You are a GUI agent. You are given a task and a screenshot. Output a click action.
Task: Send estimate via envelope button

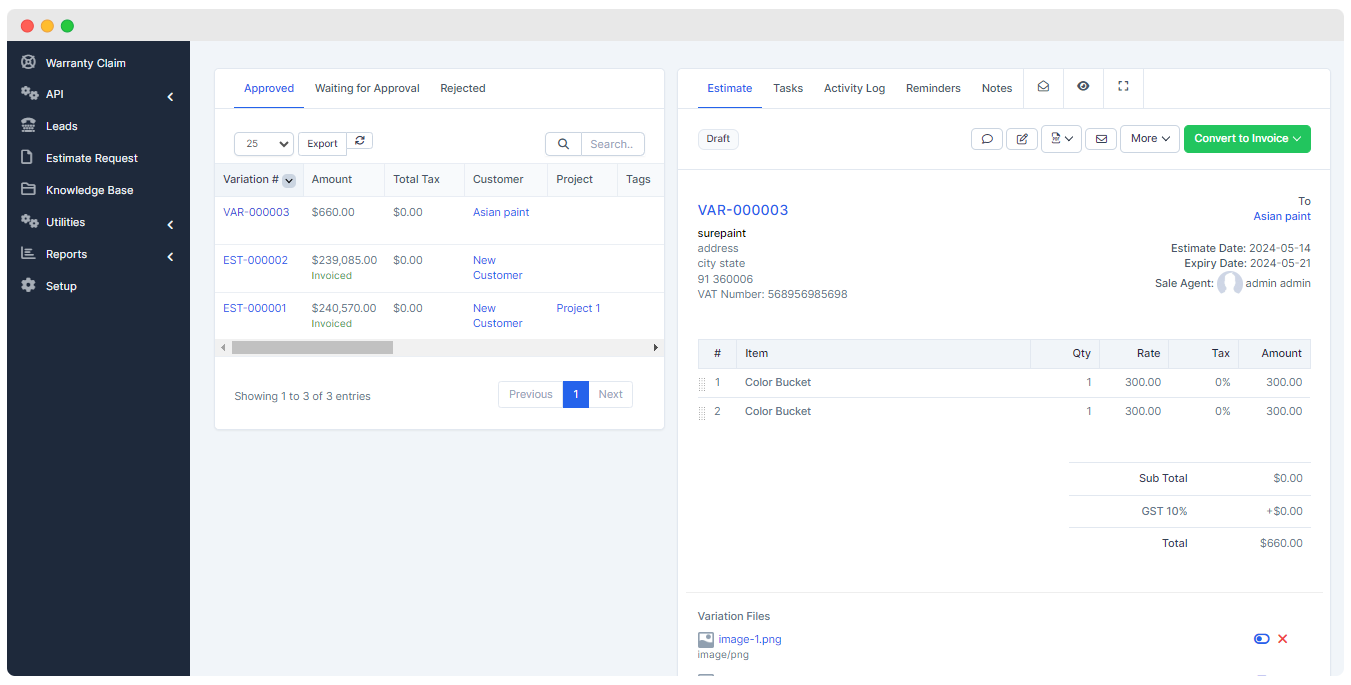point(1101,139)
